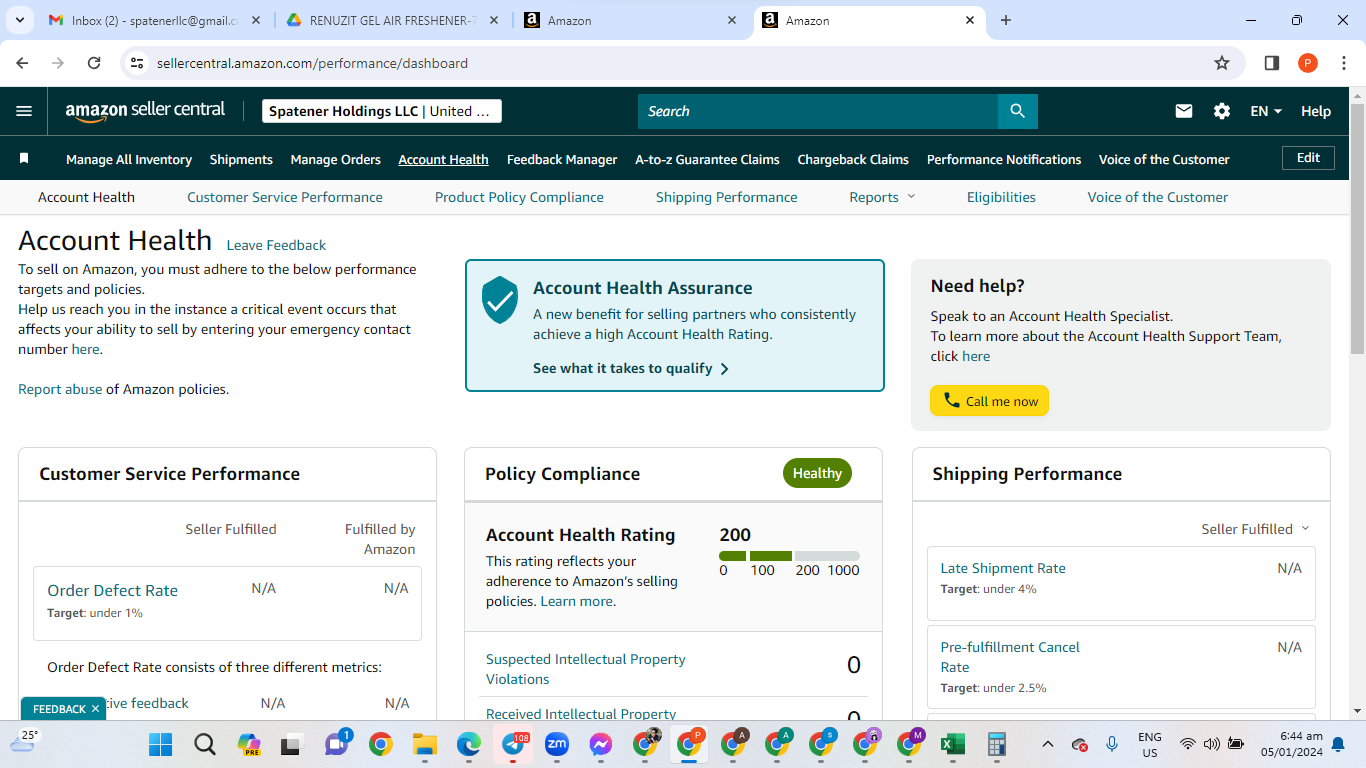1366x768 pixels.
Task: Click the Seller Central search field
Action: point(818,111)
